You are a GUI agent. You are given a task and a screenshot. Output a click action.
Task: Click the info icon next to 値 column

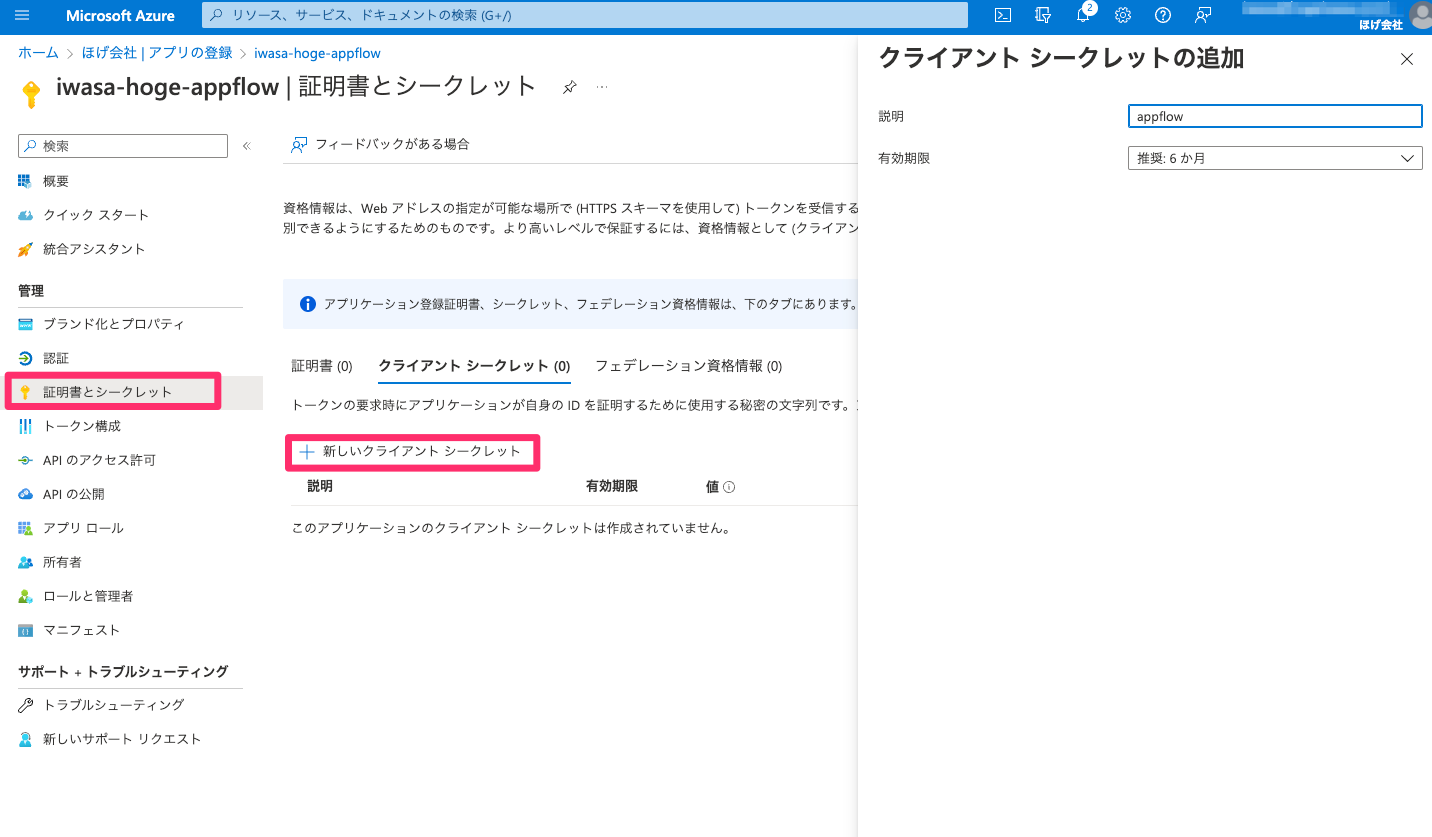tap(729, 487)
